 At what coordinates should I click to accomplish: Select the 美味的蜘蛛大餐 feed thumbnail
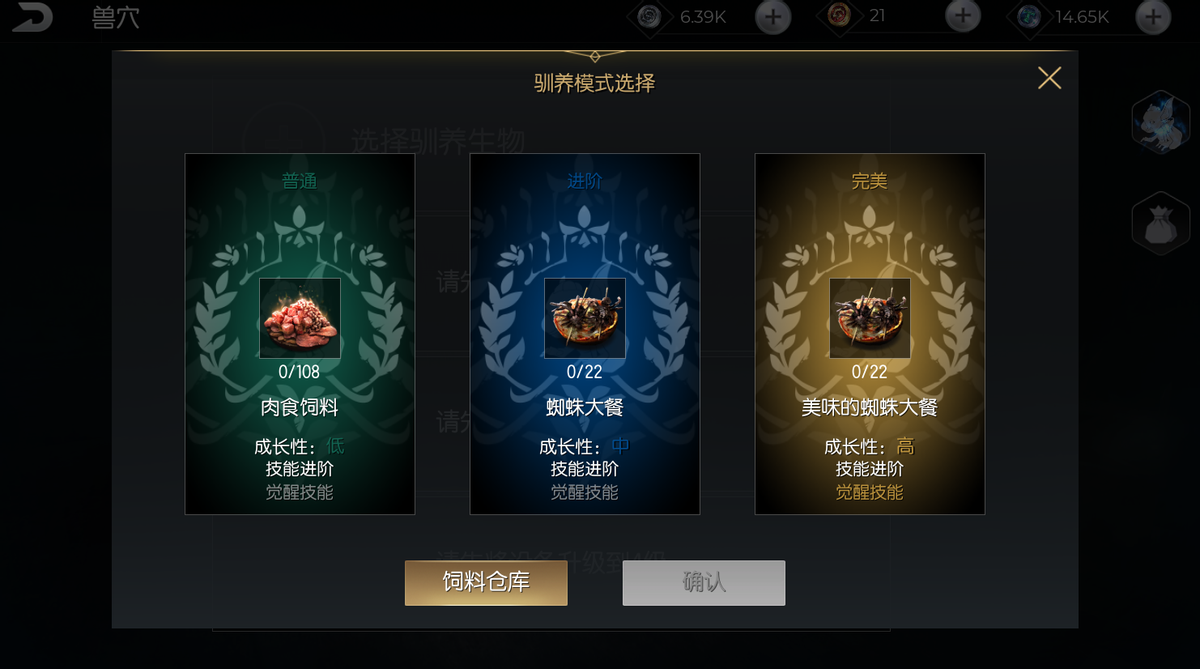(870, 318)
